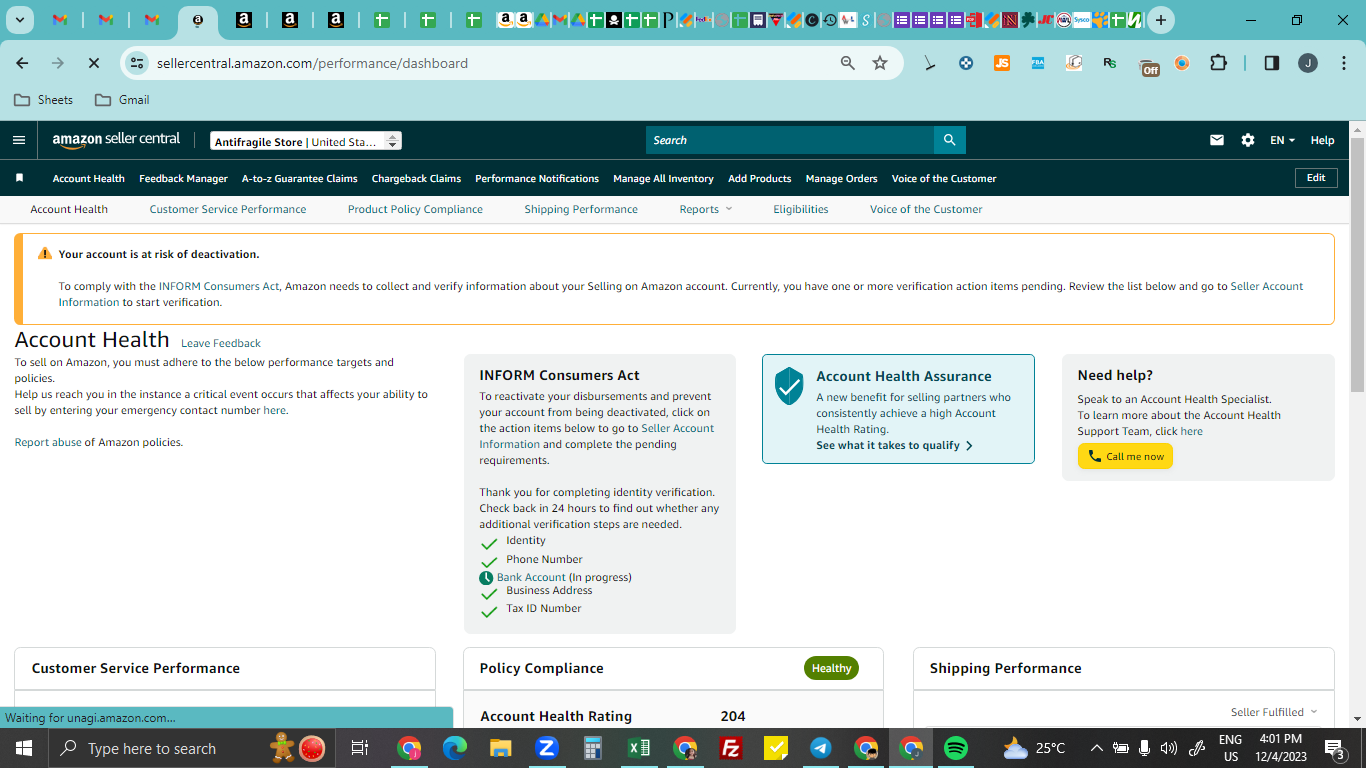Open the Chrome side panel

(x=1272, y=63)
